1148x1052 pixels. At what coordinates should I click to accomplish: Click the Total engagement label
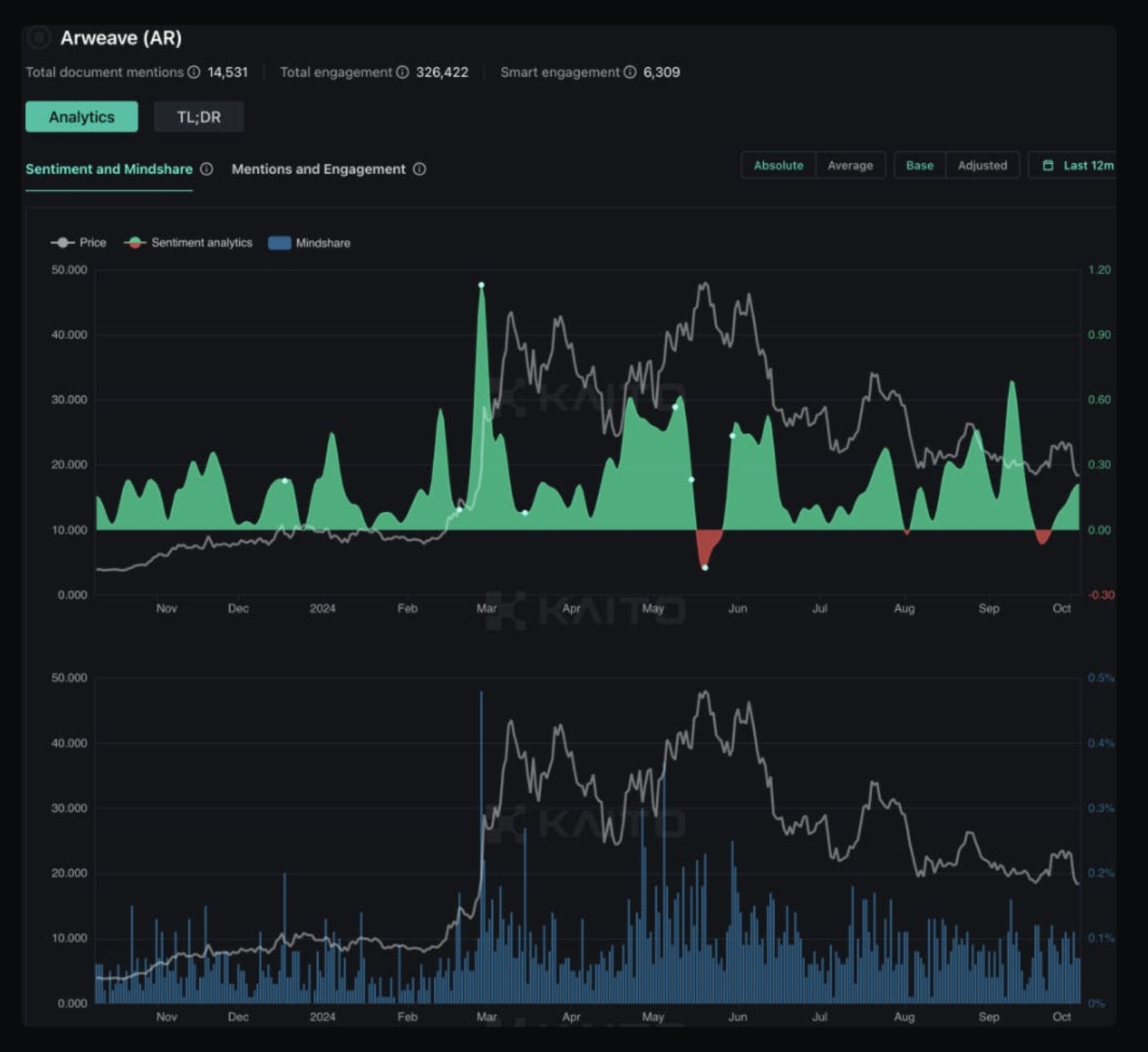336,72
